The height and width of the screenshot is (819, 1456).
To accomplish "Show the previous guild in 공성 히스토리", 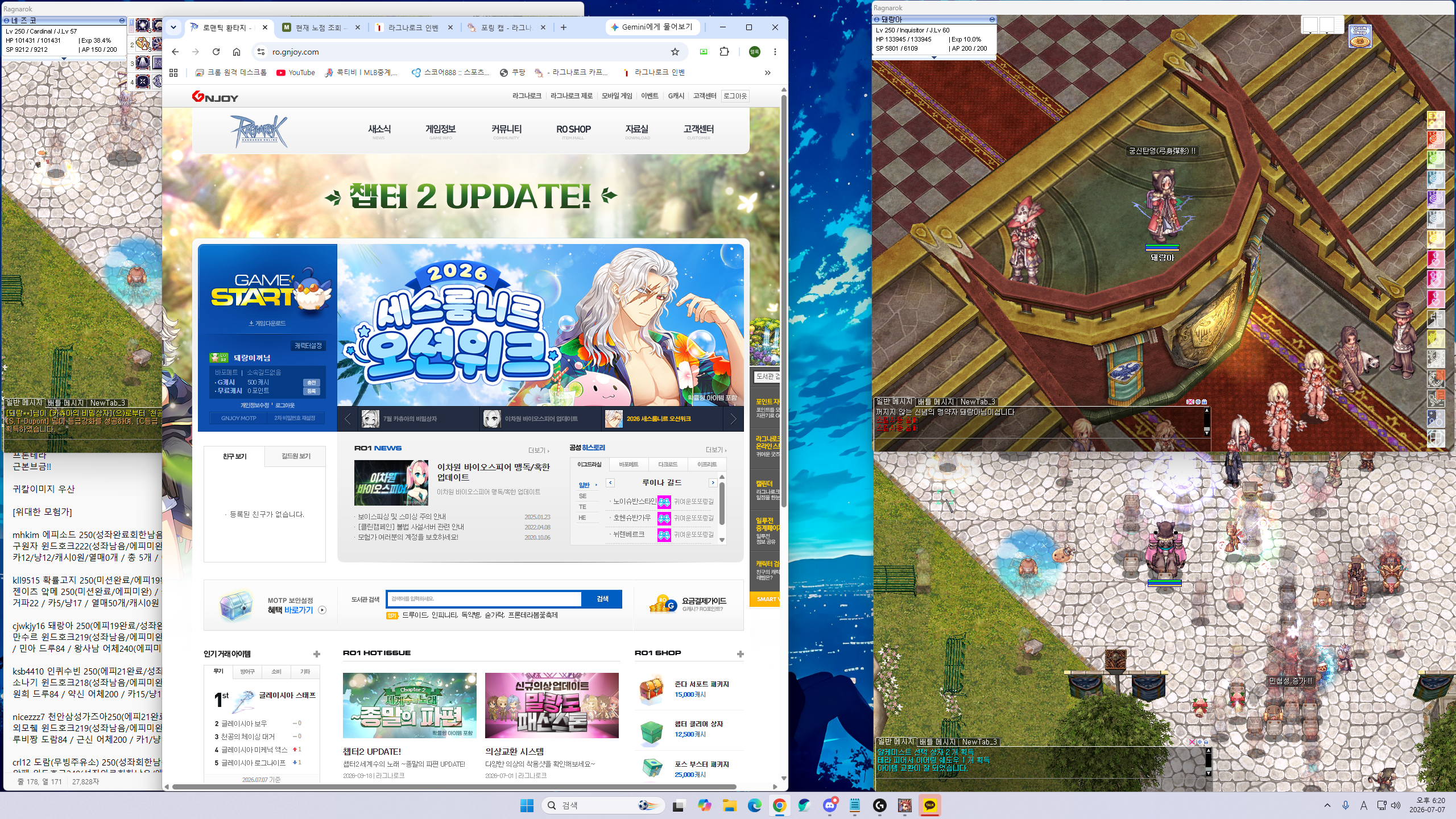I will tap(610, 483).
